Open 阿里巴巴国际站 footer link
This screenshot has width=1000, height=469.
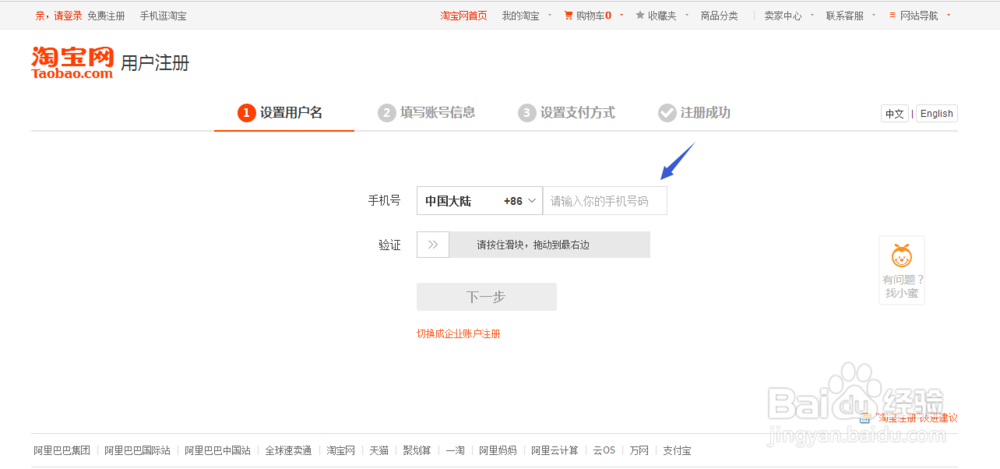tap(137, 450)
